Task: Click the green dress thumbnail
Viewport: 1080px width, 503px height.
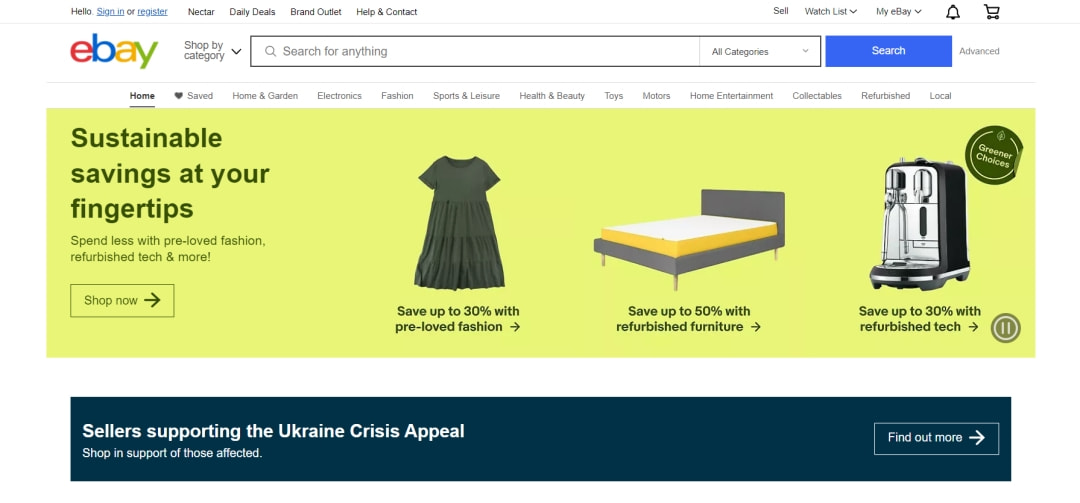Action: (x=459, y=222)
